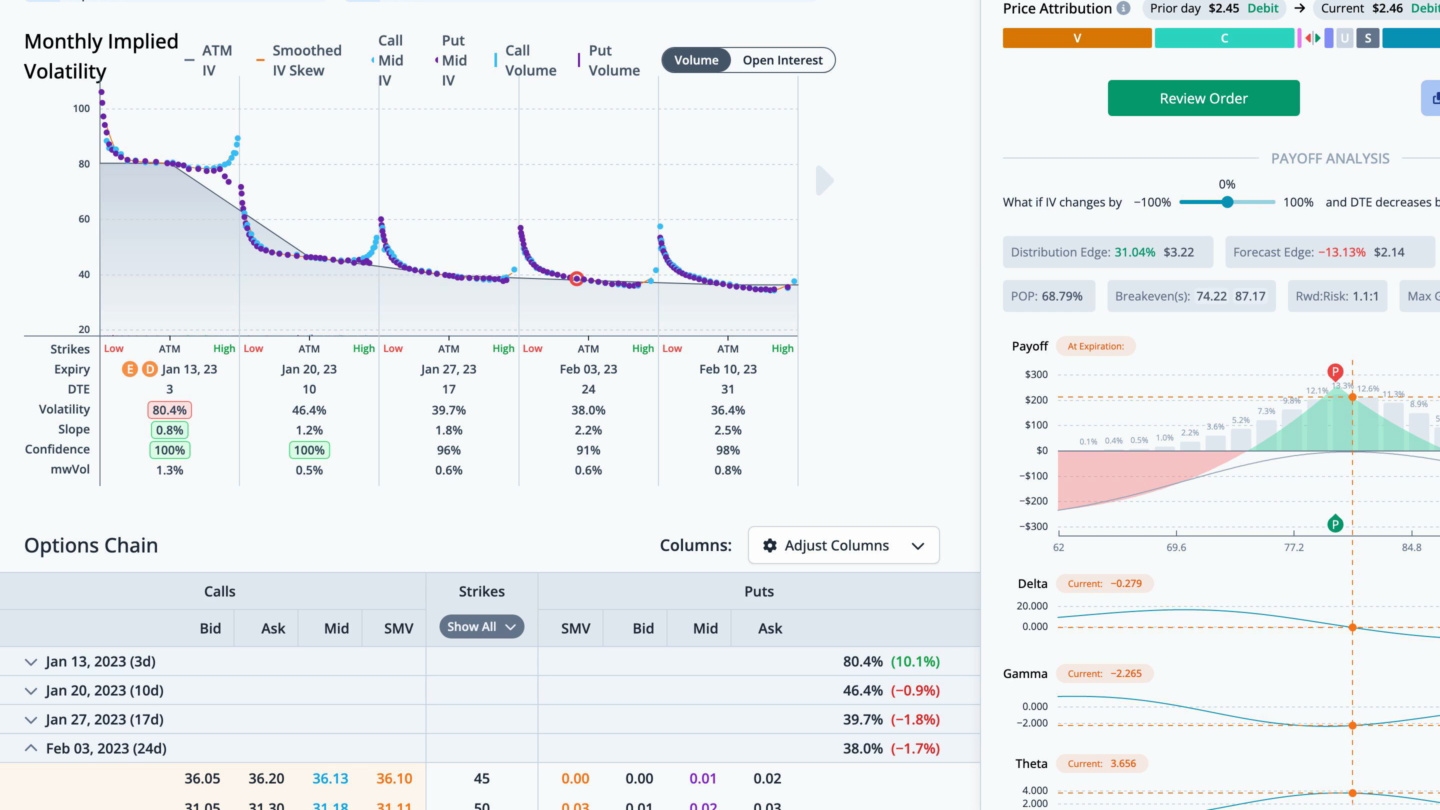Click the Price Attribution info icon
This screenshot has height=810, width=1440.
click(1123, 9)
